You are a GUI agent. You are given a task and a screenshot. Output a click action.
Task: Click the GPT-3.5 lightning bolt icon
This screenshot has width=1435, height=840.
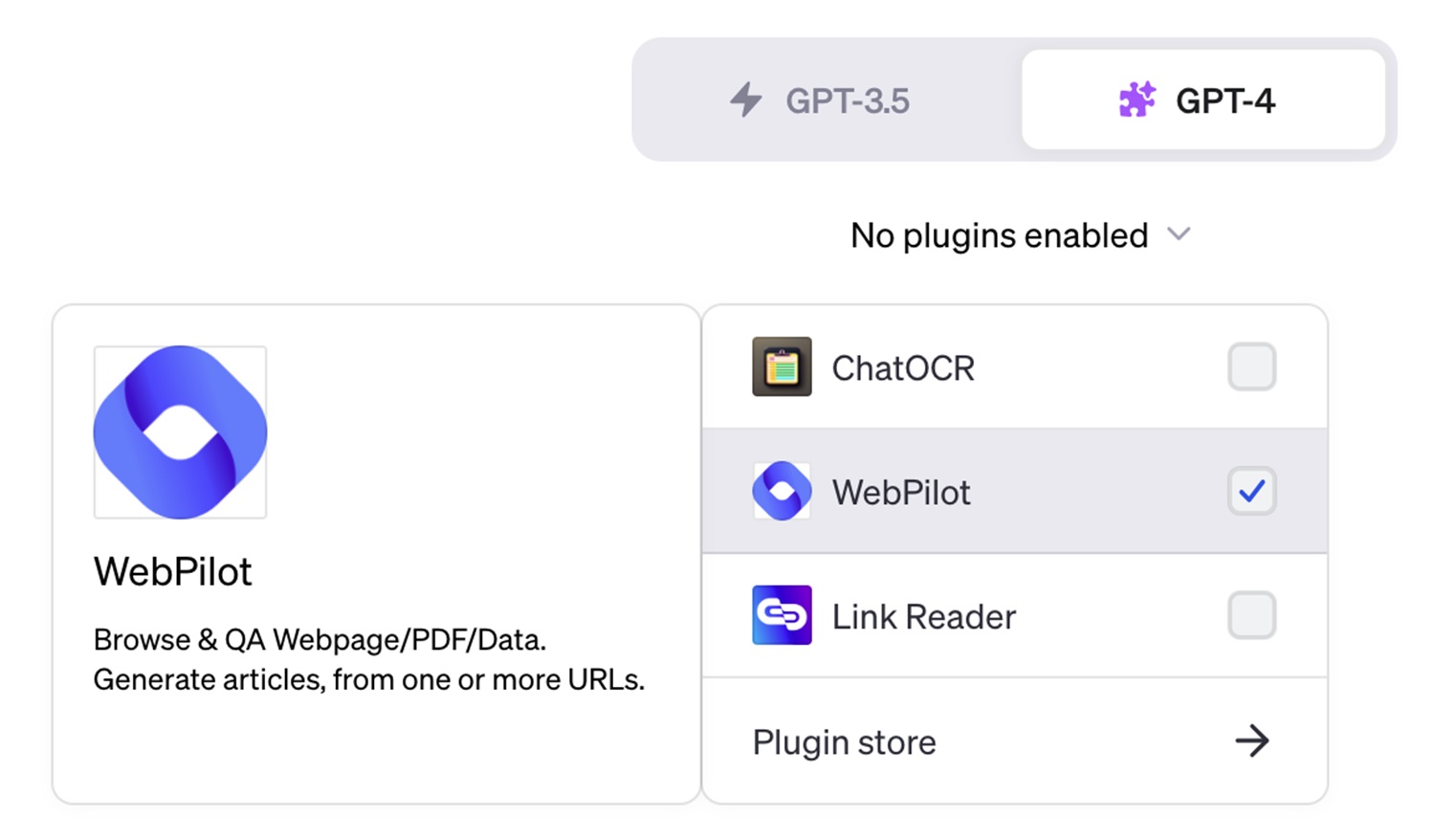[746, 99]
